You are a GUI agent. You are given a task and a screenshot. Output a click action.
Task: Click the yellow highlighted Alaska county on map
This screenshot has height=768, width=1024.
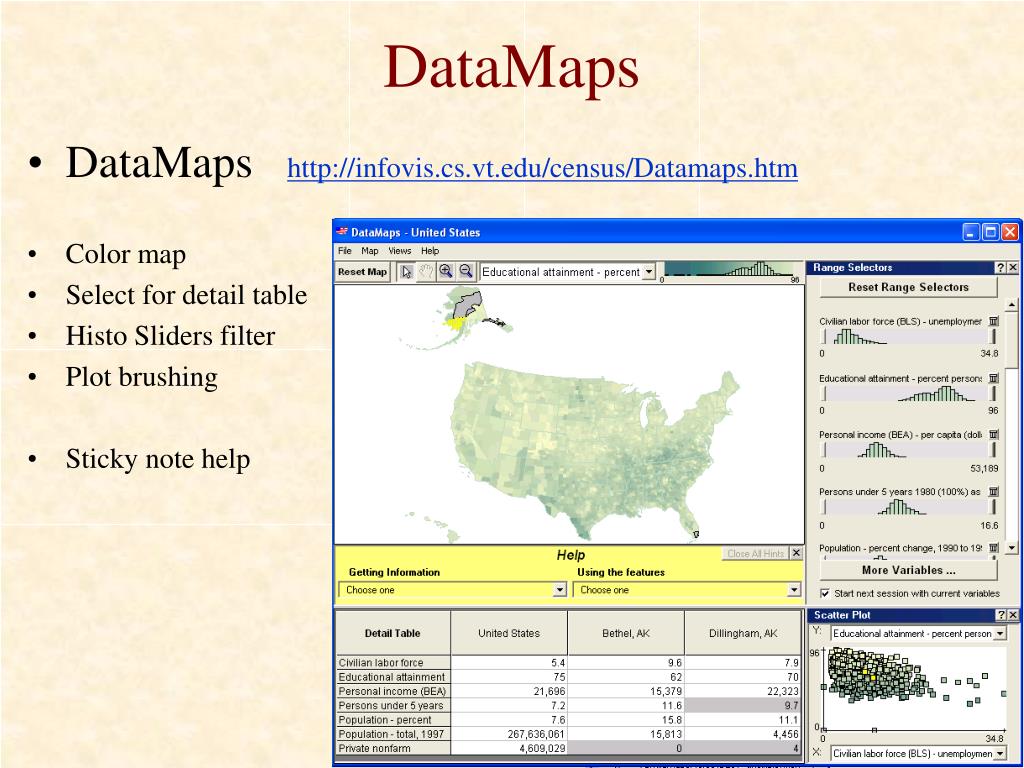tap(457, 322)
